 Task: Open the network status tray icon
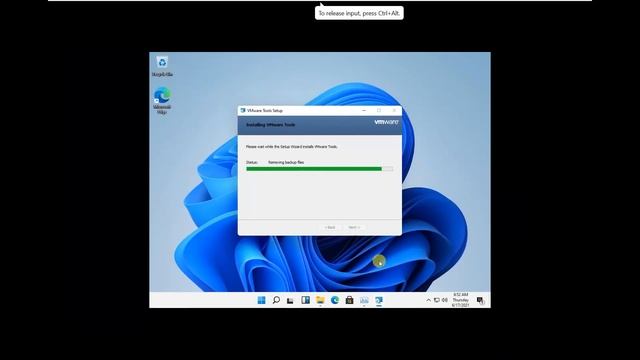[x=437, y=300]
